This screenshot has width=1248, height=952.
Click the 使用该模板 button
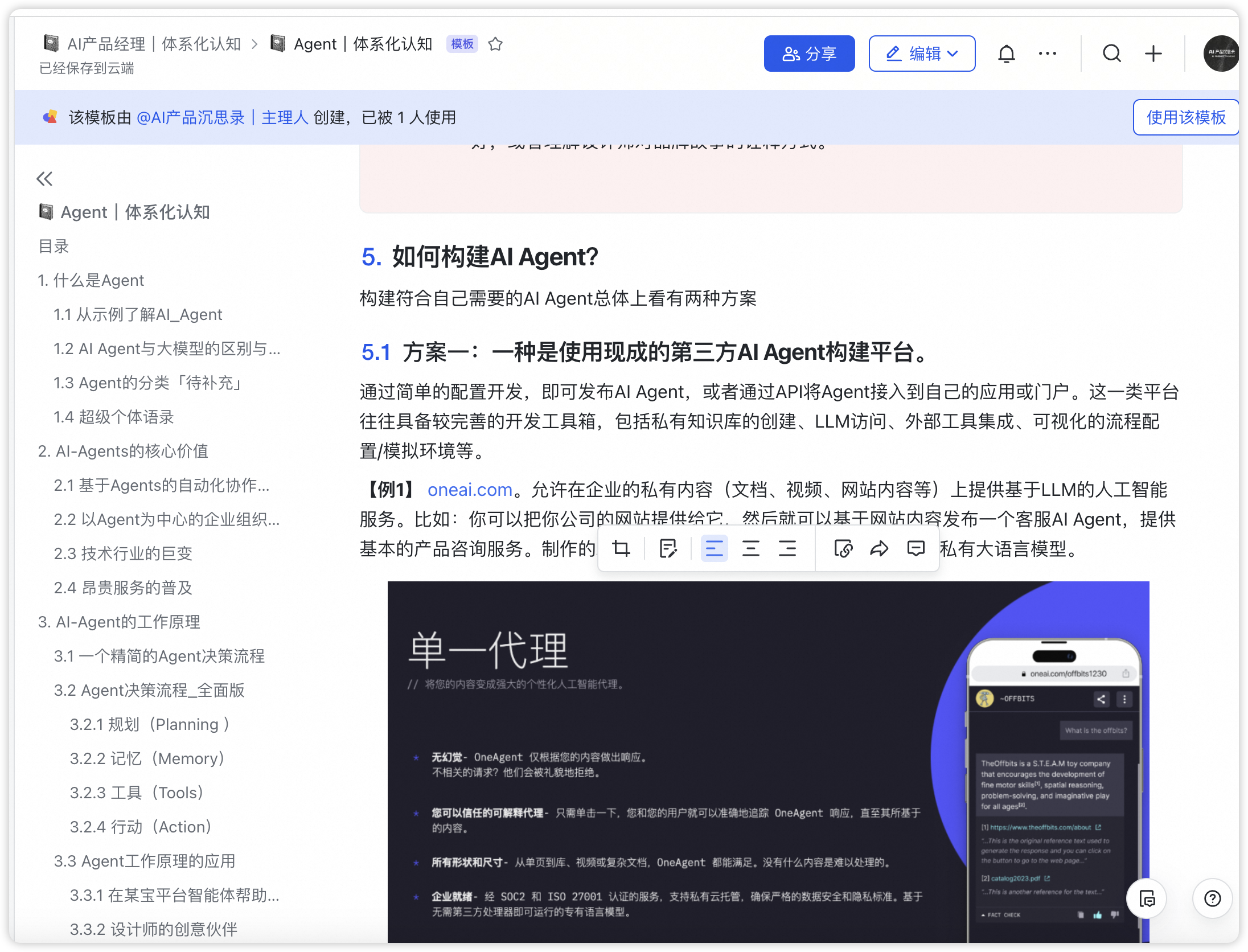tap(1185, 117)
